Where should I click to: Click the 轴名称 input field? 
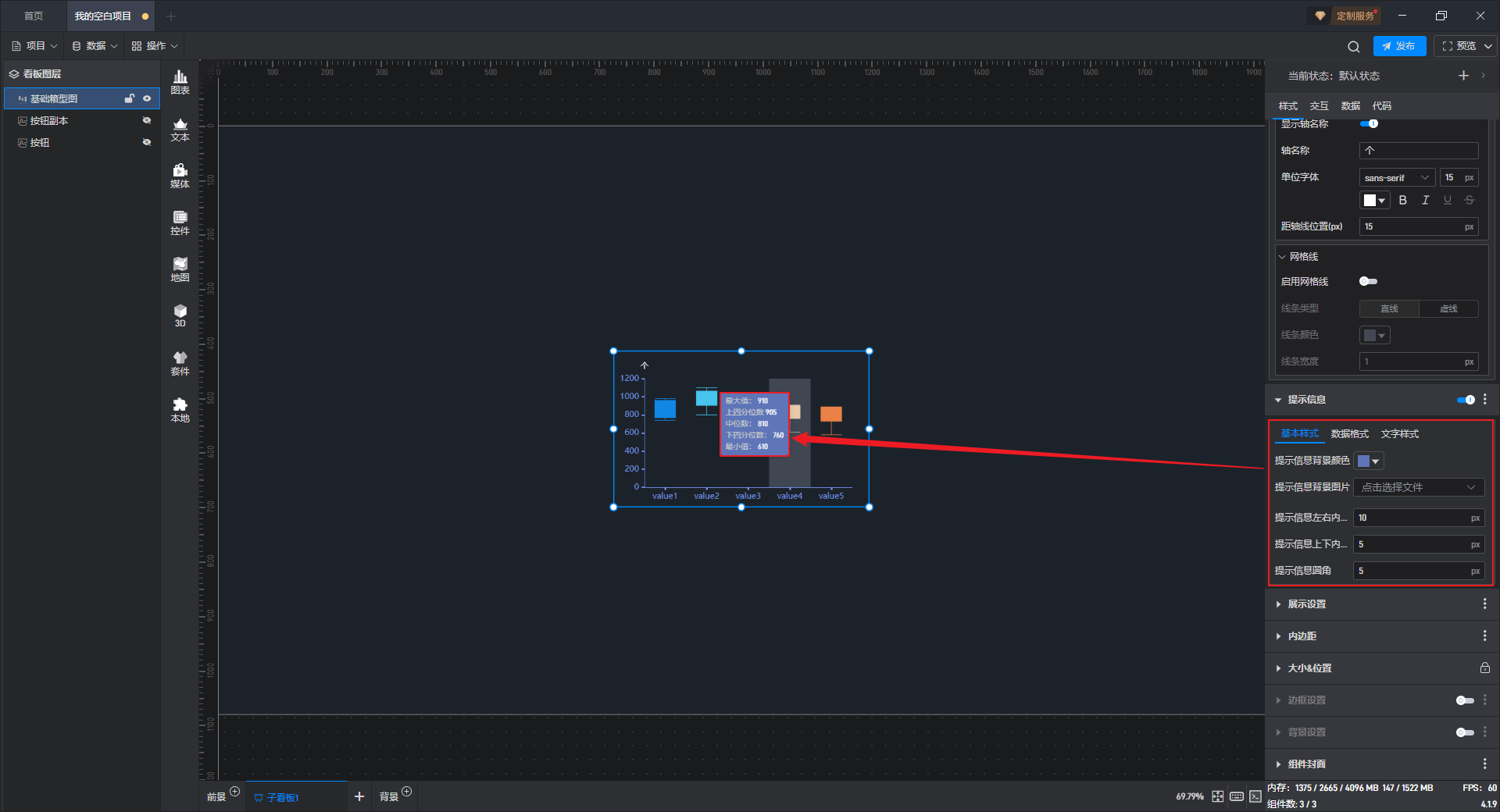click(x=1419, y=151)
